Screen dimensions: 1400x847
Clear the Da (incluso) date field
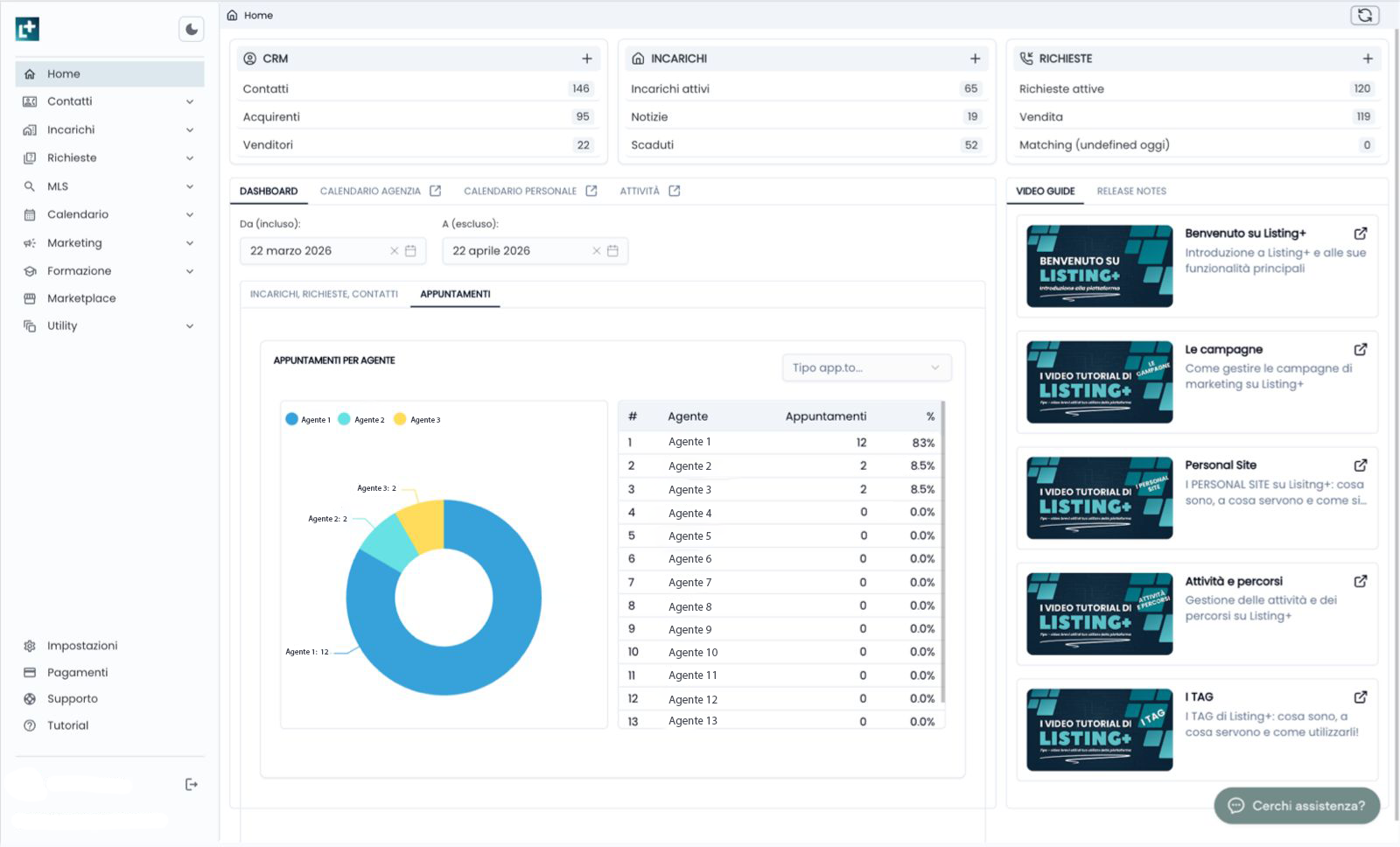click(x=394, y=251)
